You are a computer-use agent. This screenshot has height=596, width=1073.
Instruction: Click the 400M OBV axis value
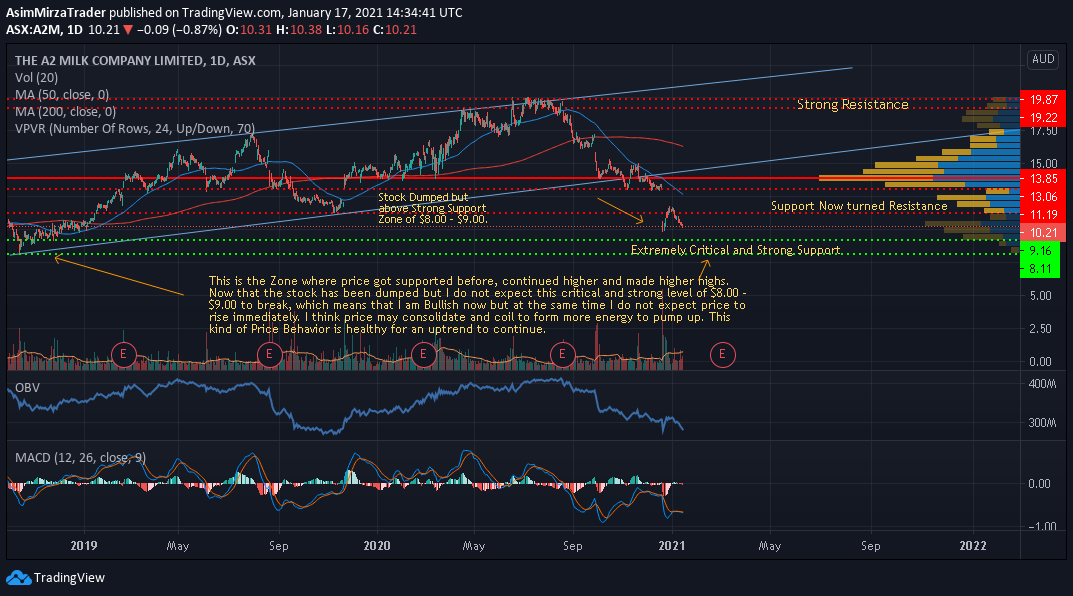(x=1042, y=384)
